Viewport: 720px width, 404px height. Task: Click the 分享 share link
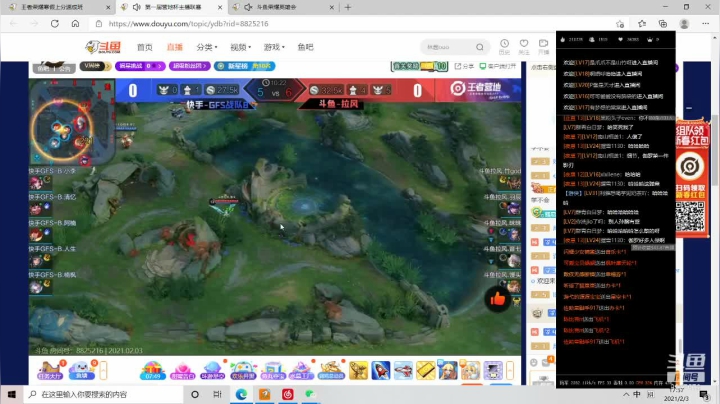coord(464,67)
